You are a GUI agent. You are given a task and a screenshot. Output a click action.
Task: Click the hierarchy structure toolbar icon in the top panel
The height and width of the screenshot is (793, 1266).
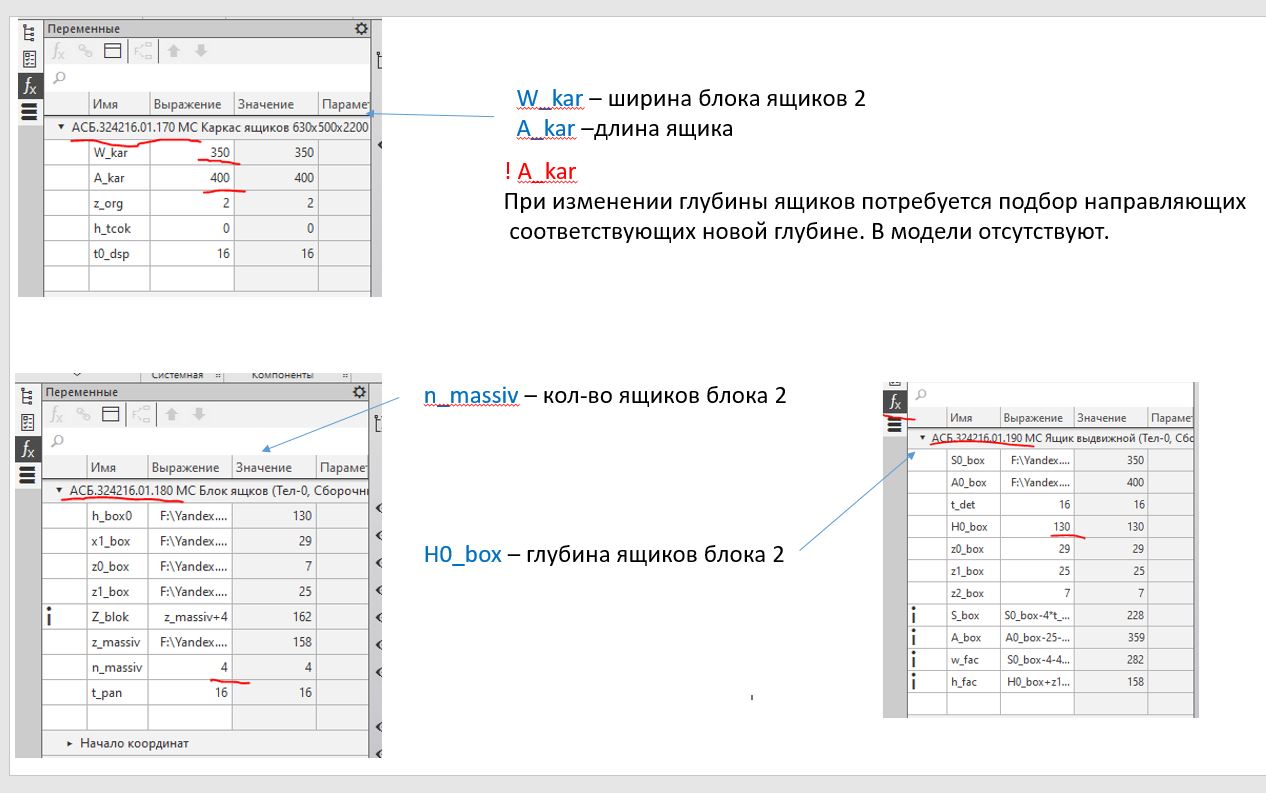click(x=142, y=51)
